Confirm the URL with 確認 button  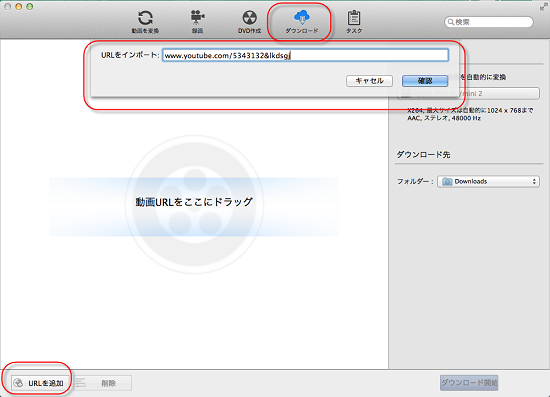point(425,81)
